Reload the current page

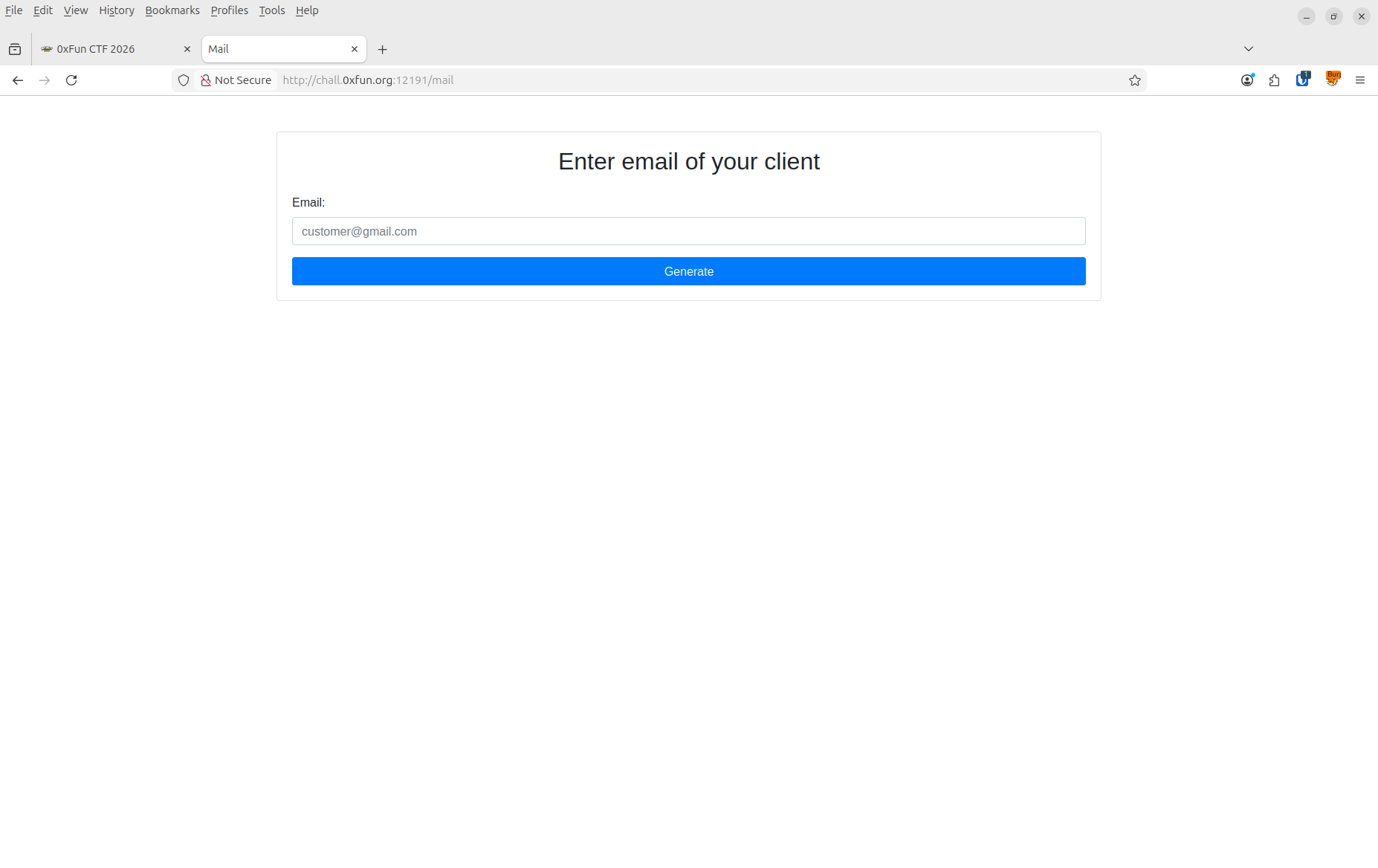coord(71,80)
